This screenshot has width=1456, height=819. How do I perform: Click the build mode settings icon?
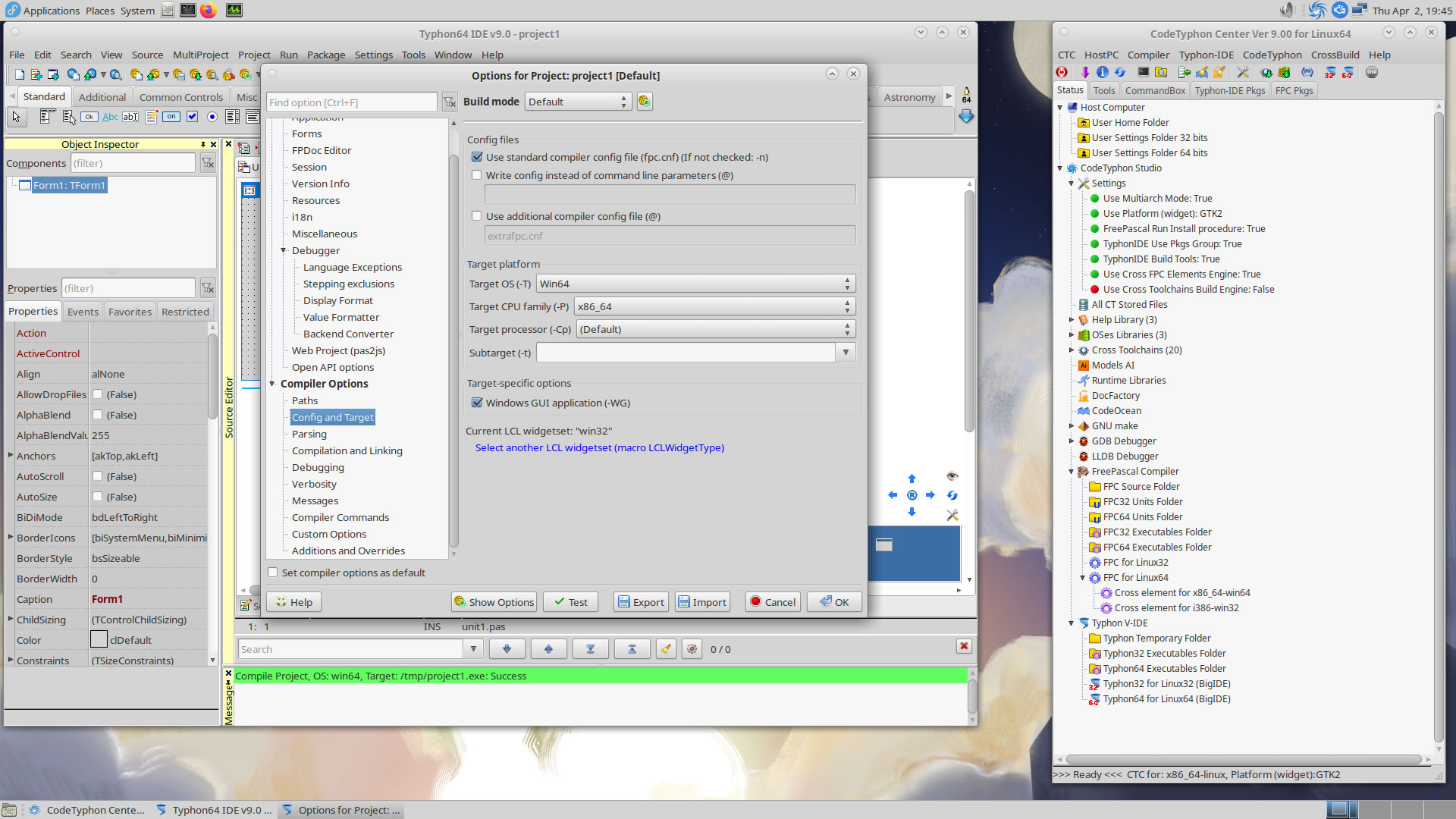[x=645, y=102]
